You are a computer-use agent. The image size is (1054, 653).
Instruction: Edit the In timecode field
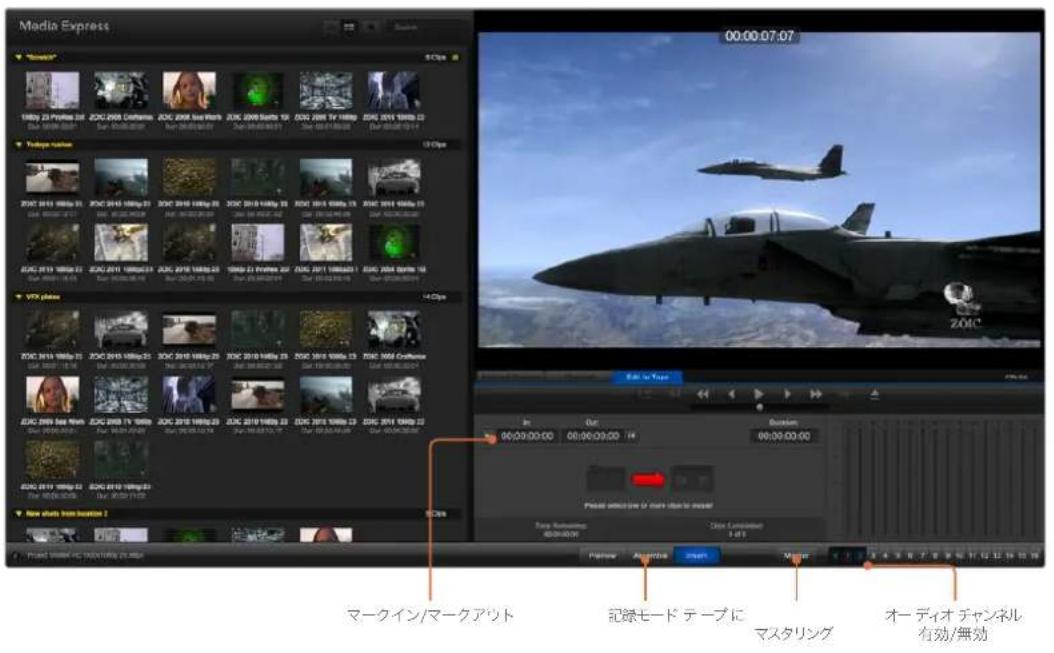[x=527, y=436]
